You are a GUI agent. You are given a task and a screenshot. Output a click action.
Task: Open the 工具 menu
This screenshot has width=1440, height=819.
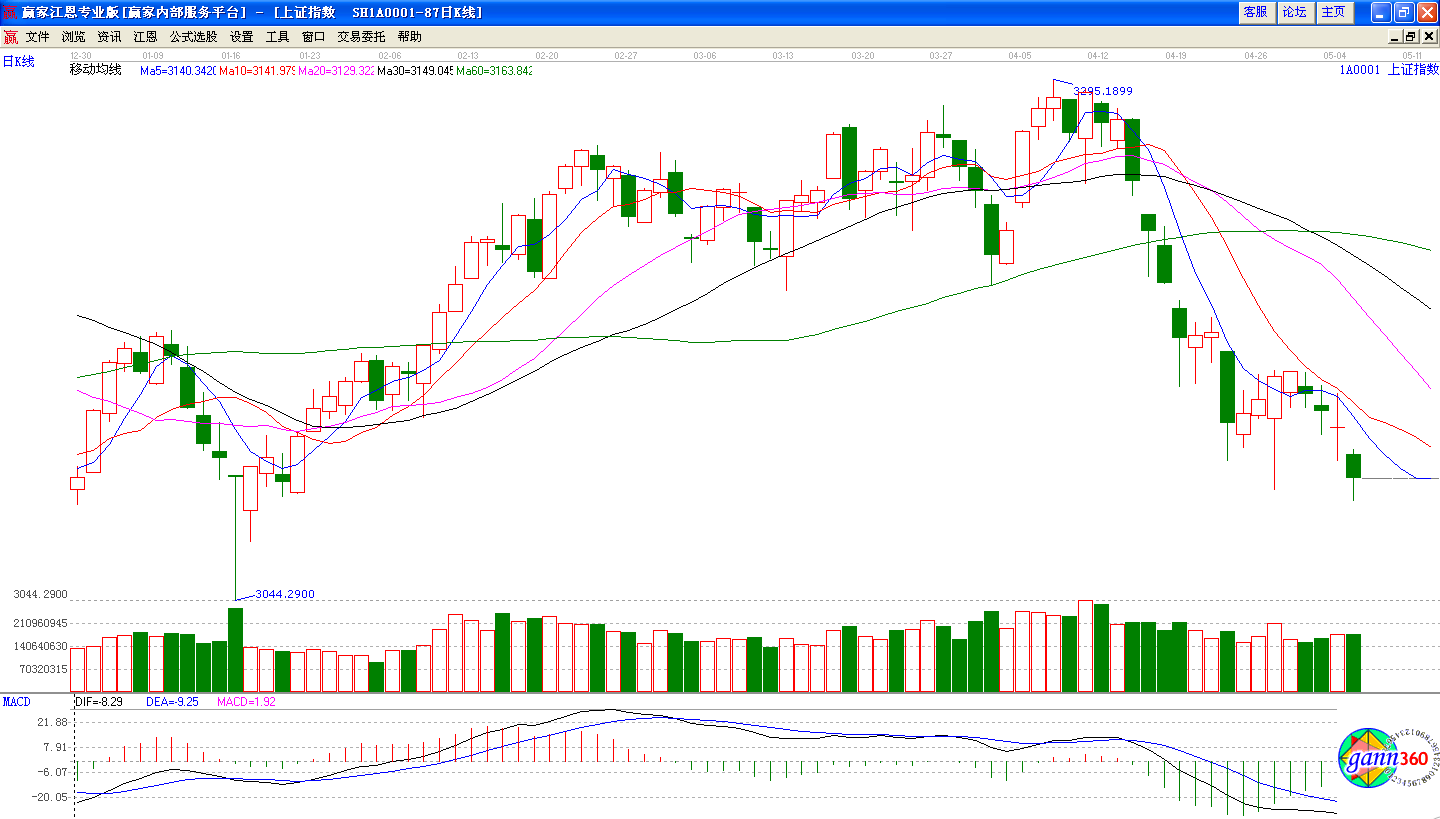click(277, 37)
